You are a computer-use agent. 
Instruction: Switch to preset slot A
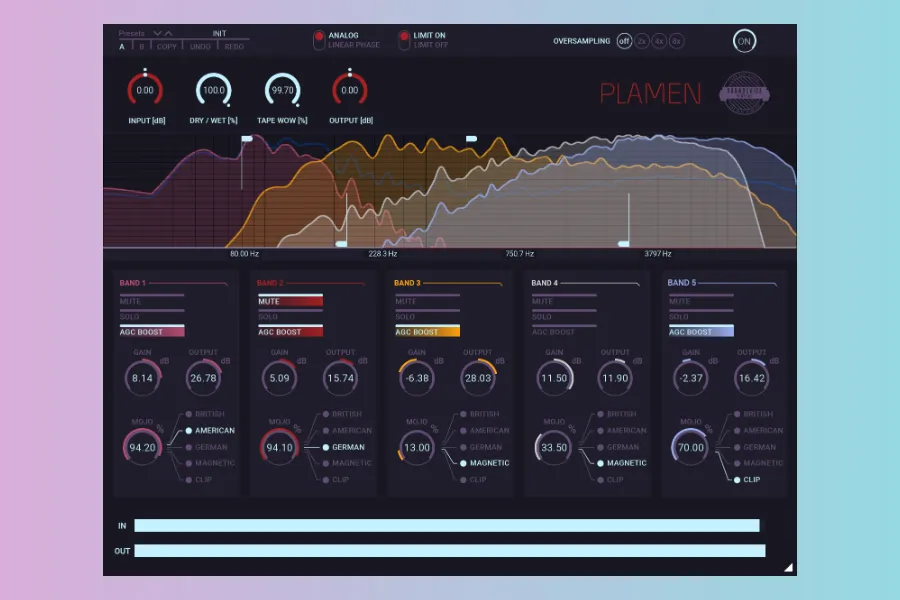122,46
